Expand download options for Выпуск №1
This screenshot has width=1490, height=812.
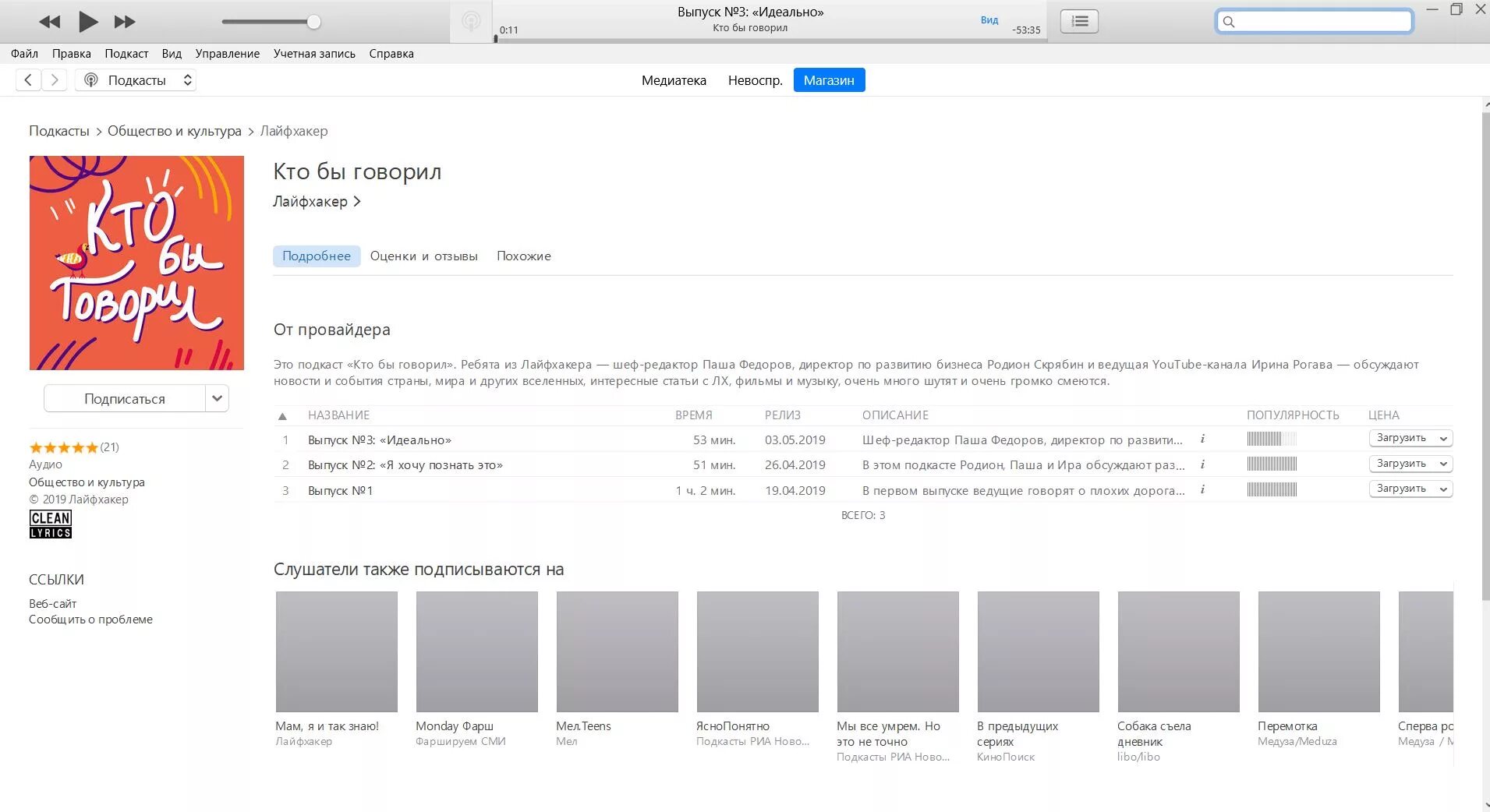tap(1443, 489)
